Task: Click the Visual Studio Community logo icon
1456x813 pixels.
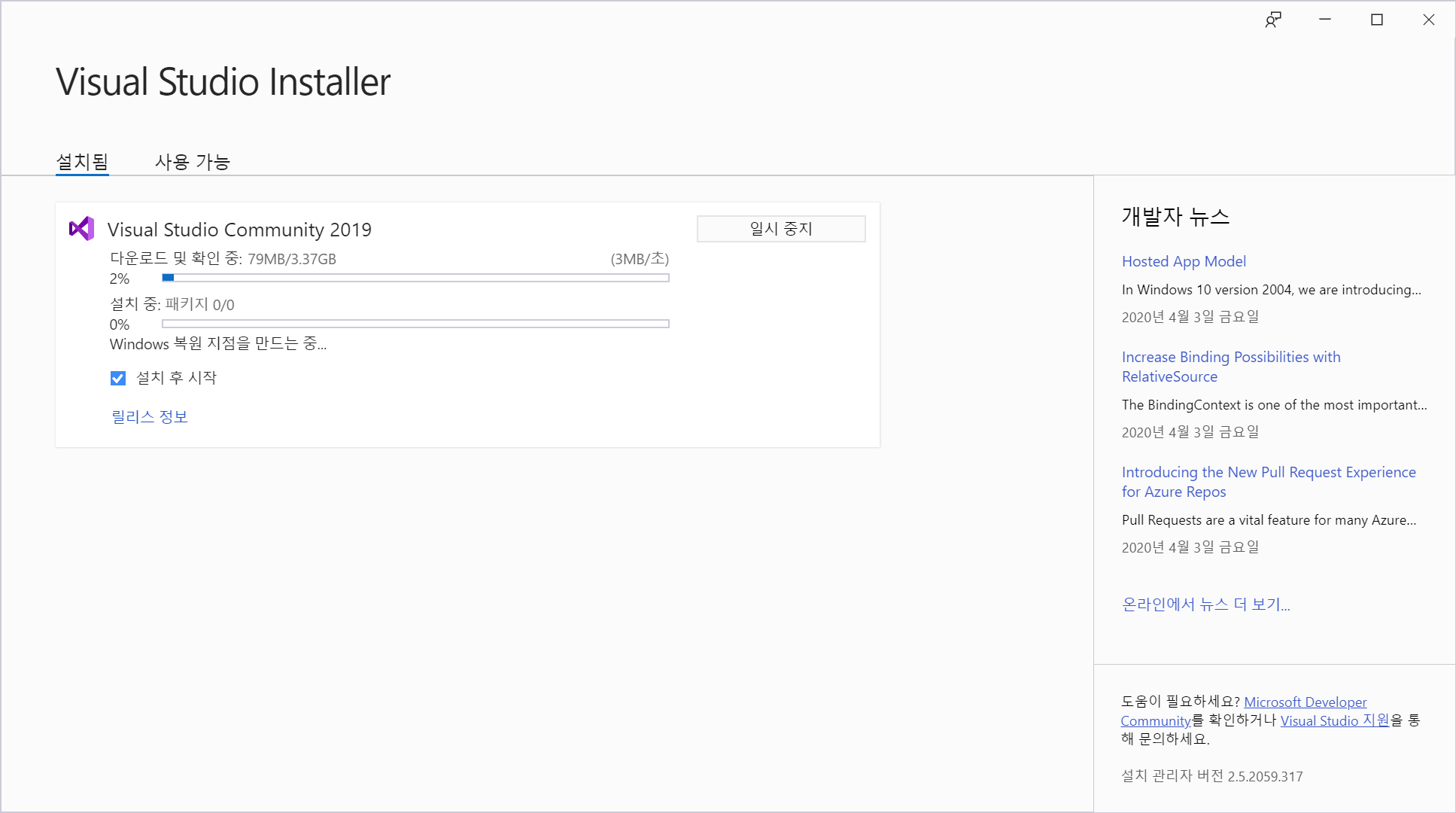Action: [x=81, y=229]
